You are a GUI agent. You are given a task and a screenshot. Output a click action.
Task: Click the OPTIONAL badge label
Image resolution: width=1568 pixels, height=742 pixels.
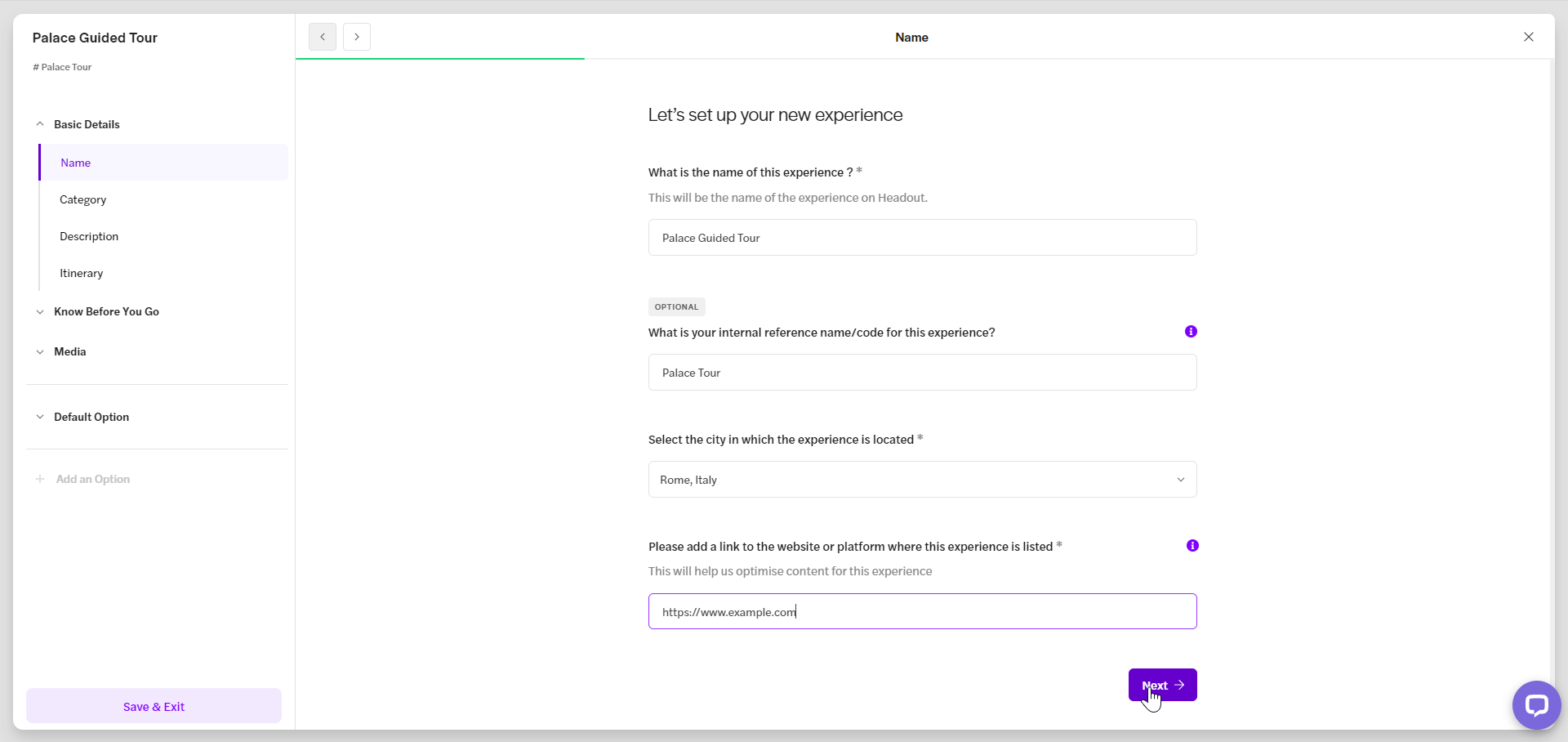point(676,307)
